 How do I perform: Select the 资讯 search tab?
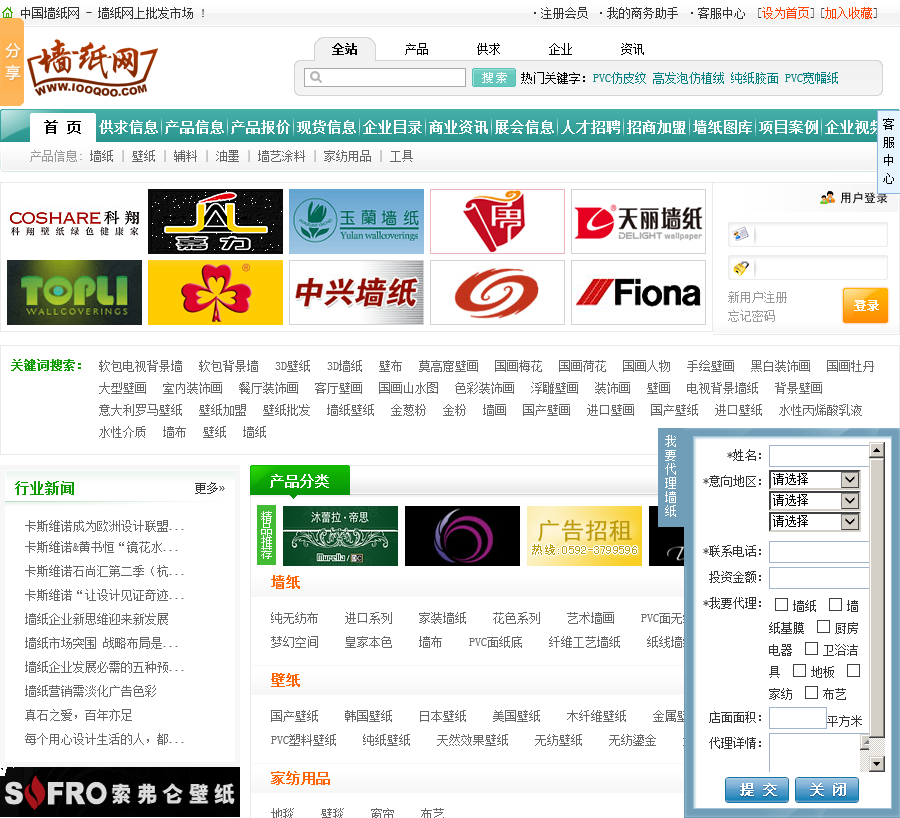632,49
